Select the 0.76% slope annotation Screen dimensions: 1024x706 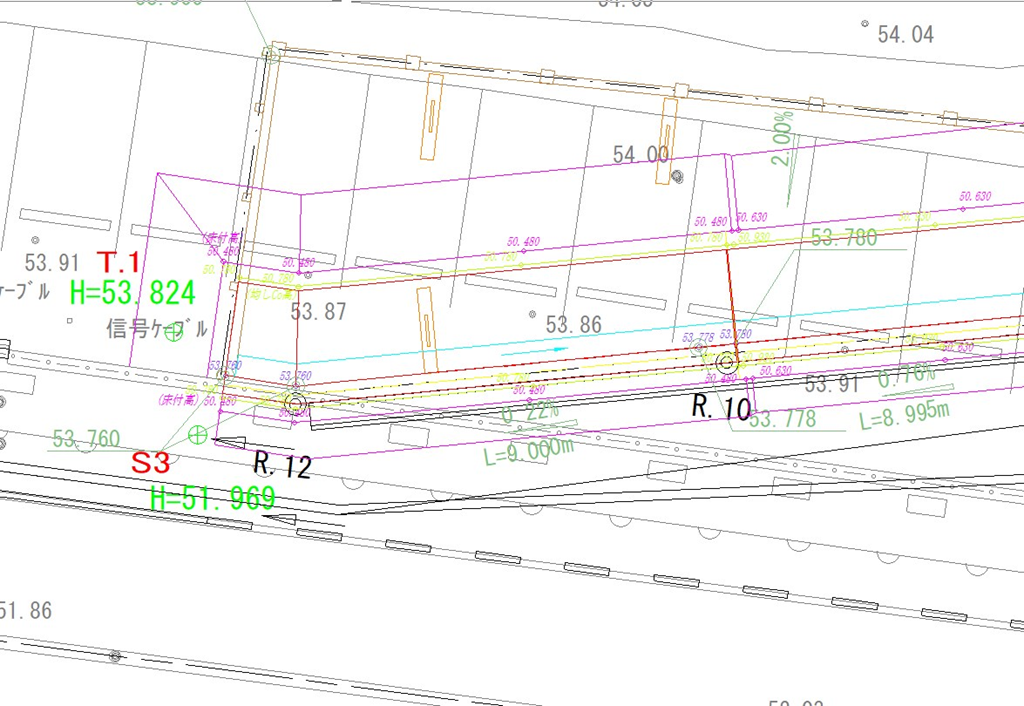tap(906, 376)
